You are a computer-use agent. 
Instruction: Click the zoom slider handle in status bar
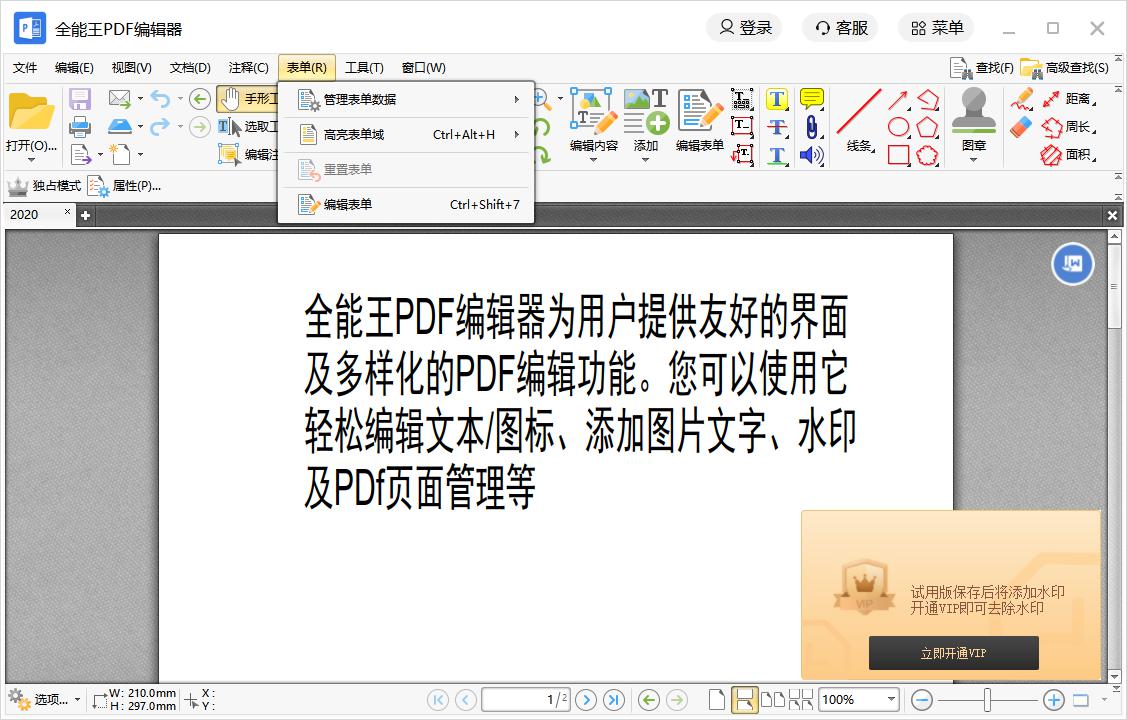[x=987, y=700]
